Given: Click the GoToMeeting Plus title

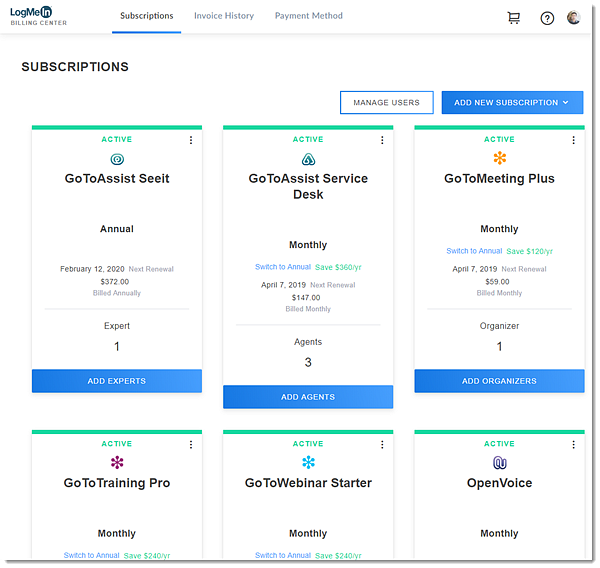Looking at the screenshot, I should pyautogui.click(x=499, y=179).
